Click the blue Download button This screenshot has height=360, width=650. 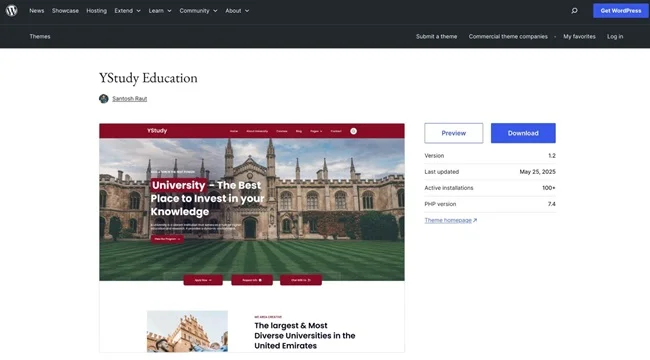pyautogui.click(x=523, y=133)
